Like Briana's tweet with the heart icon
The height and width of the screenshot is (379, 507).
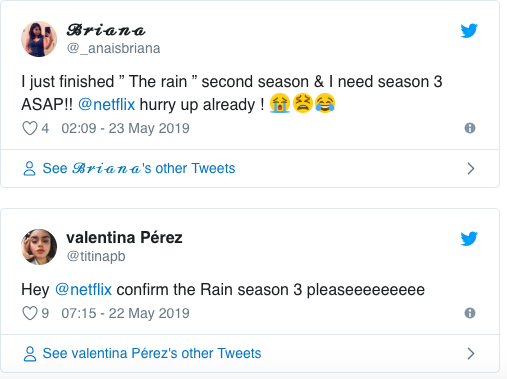tap(30, 128)
